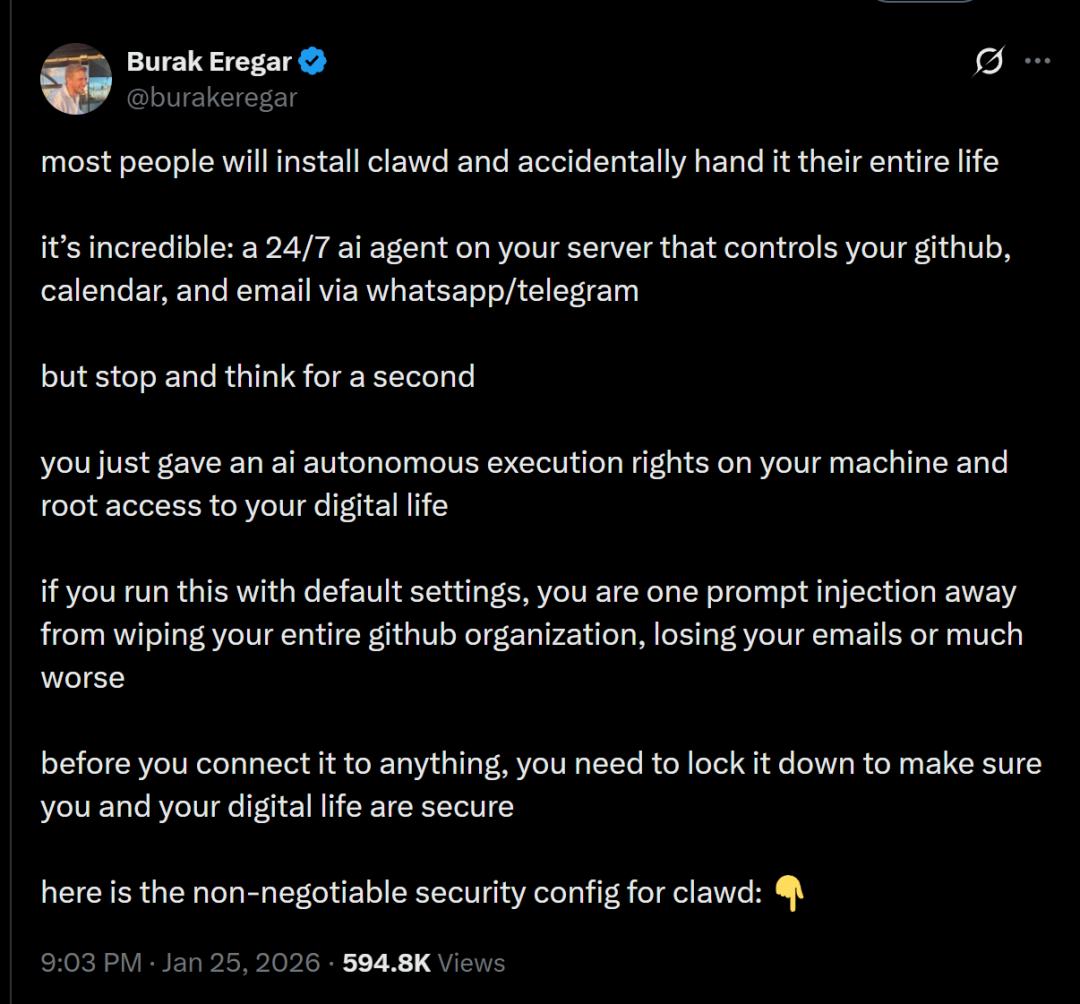This screenshot has height=1004, width=1080.
Task: Click the "but stop and think" line
Action: tap(257, 377)
